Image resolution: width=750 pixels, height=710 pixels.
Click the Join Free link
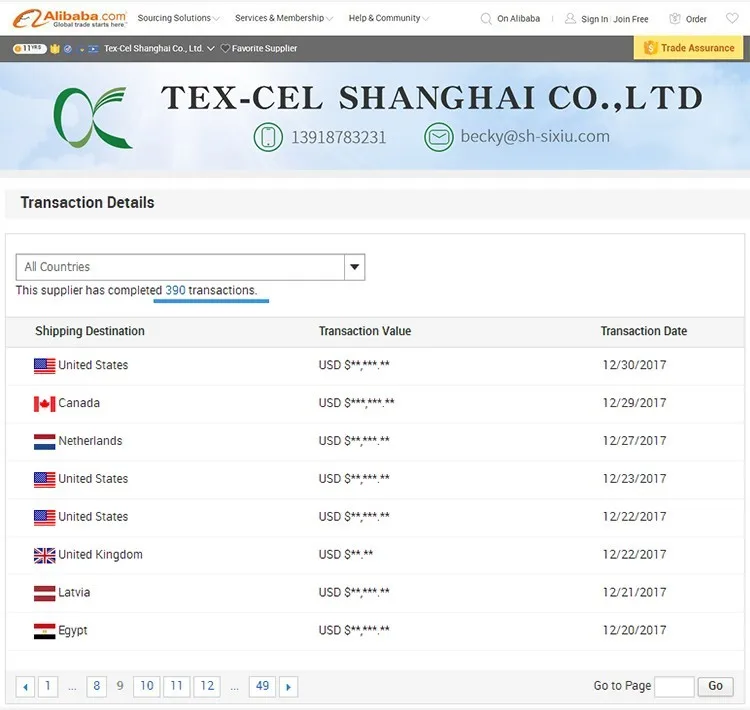tap(631, 19)
